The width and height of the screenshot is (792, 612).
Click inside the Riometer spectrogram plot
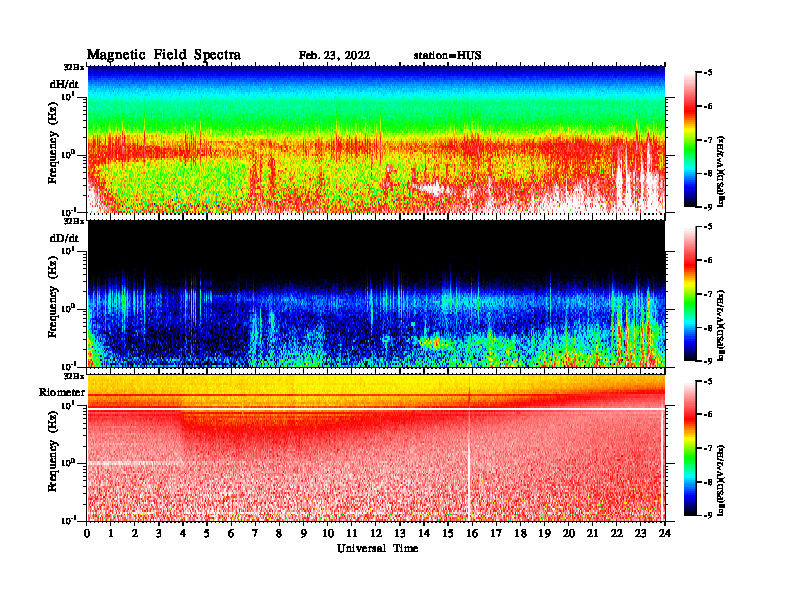(x=376, y=447)
